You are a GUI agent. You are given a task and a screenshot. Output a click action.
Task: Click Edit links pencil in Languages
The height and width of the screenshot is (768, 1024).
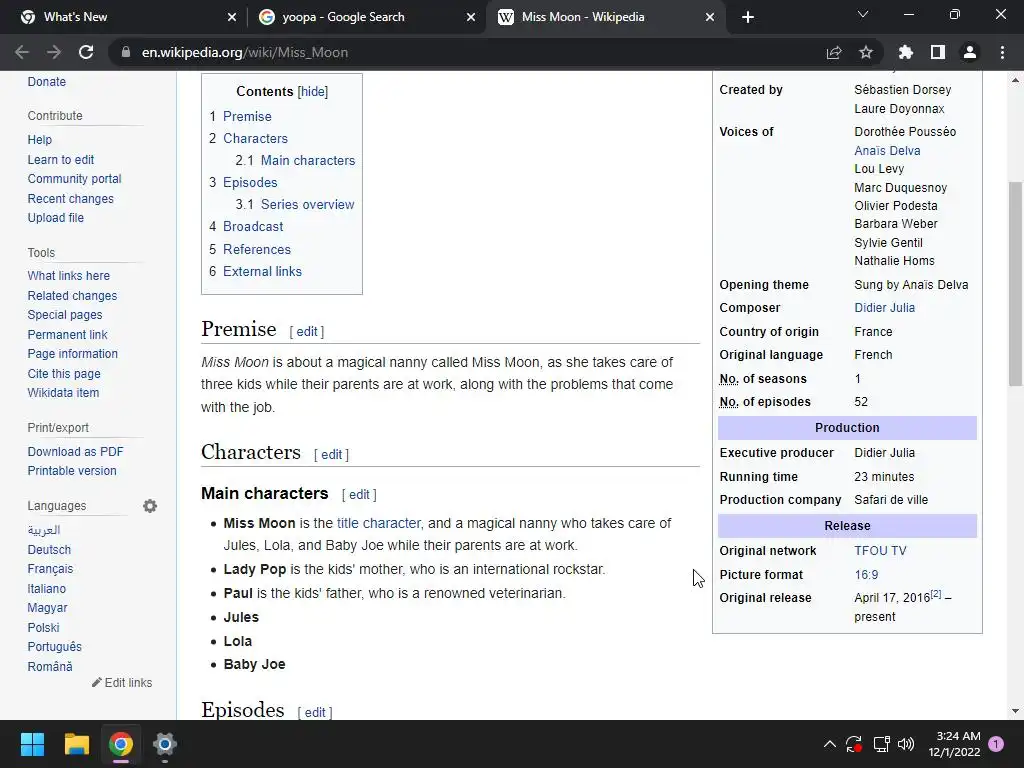coord(122,682)
